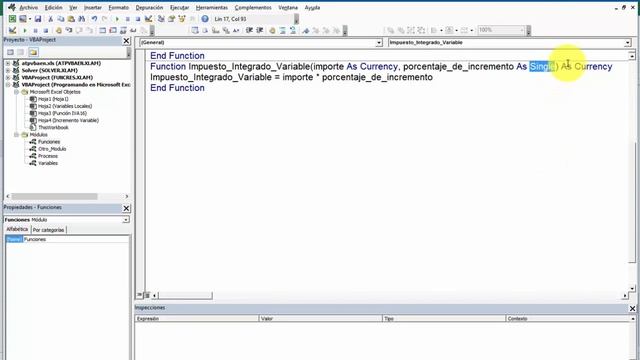Click the Save toolbar icon
Viewport: 640px width, 360px height.
click(x=38, y=19)
